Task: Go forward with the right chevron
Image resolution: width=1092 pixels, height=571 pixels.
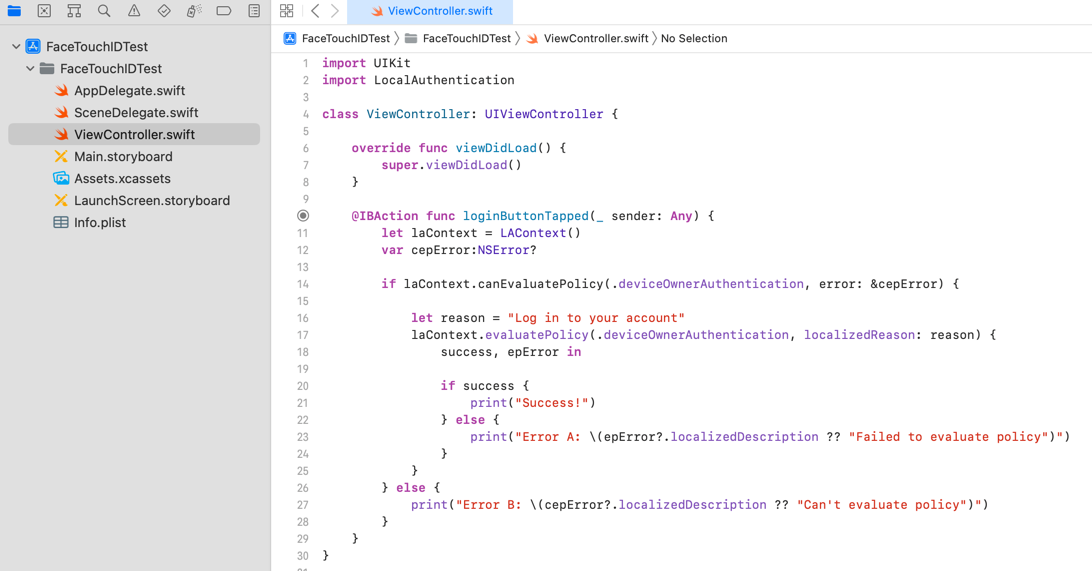Action: pyautogui.click(x=335, y=11)
